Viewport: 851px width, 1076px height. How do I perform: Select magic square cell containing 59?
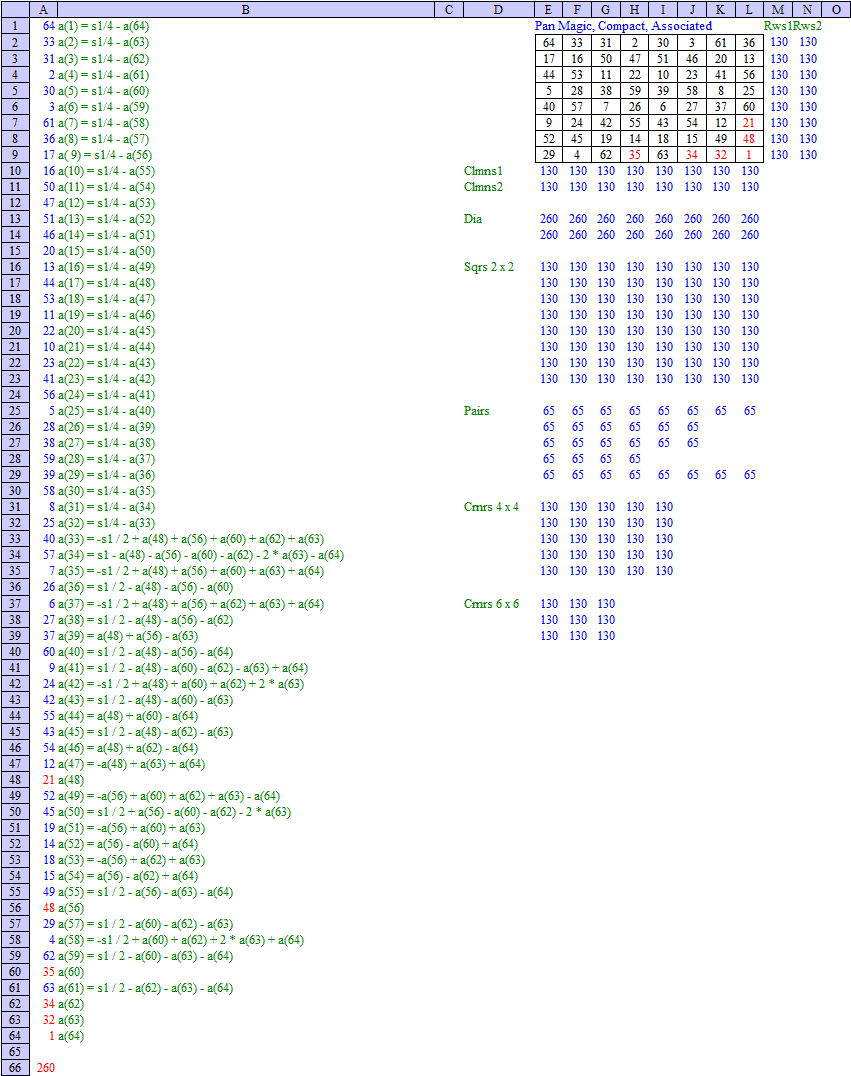[x=635, y=91]
